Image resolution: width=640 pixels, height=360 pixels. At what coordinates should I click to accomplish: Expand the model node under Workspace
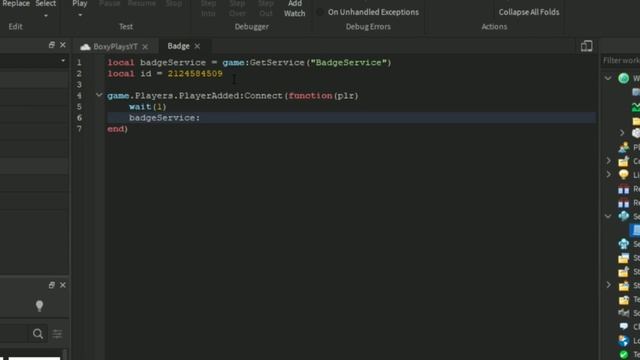622,133
